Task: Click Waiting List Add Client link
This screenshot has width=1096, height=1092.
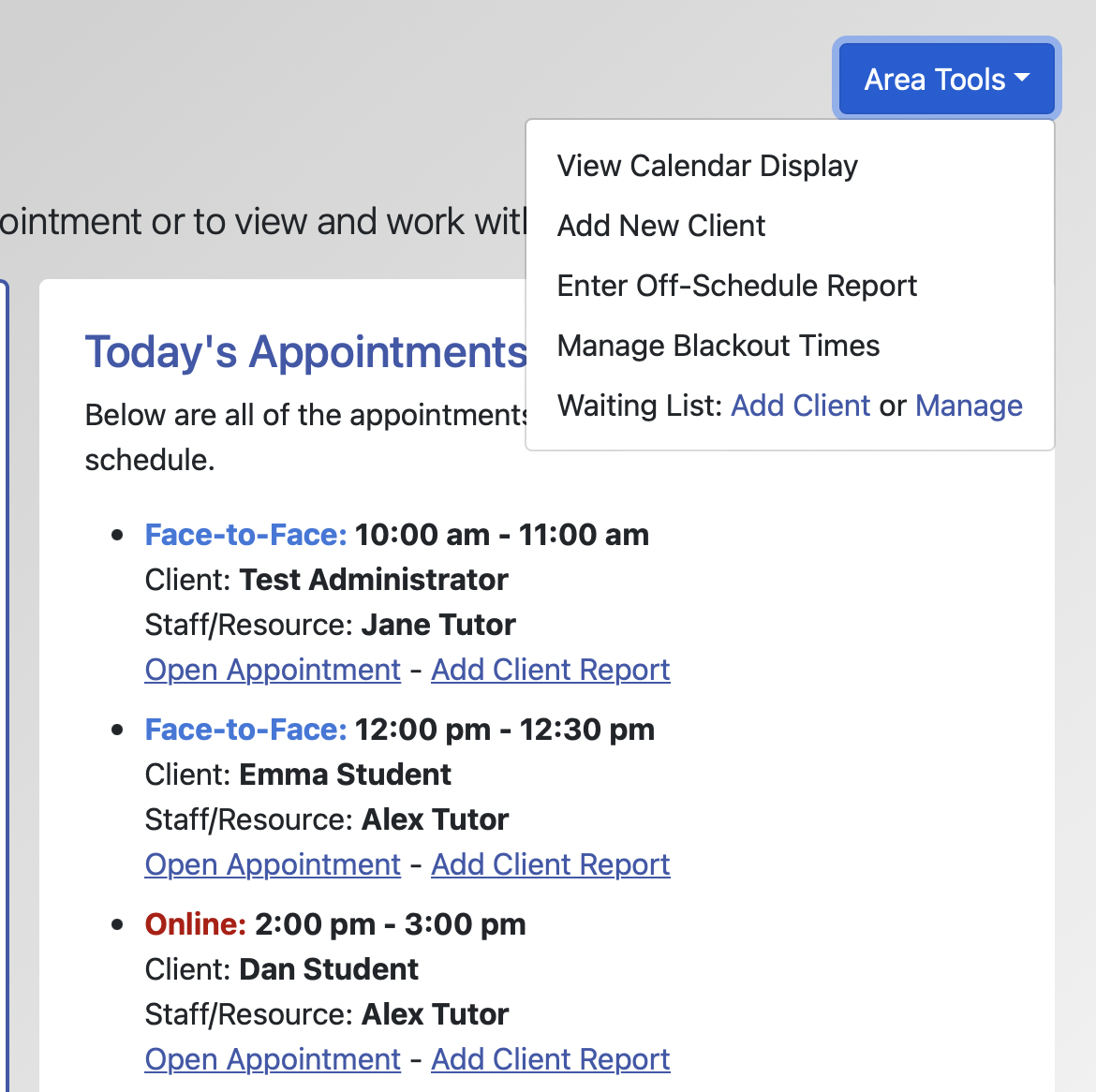Action: tap(801, 406)
